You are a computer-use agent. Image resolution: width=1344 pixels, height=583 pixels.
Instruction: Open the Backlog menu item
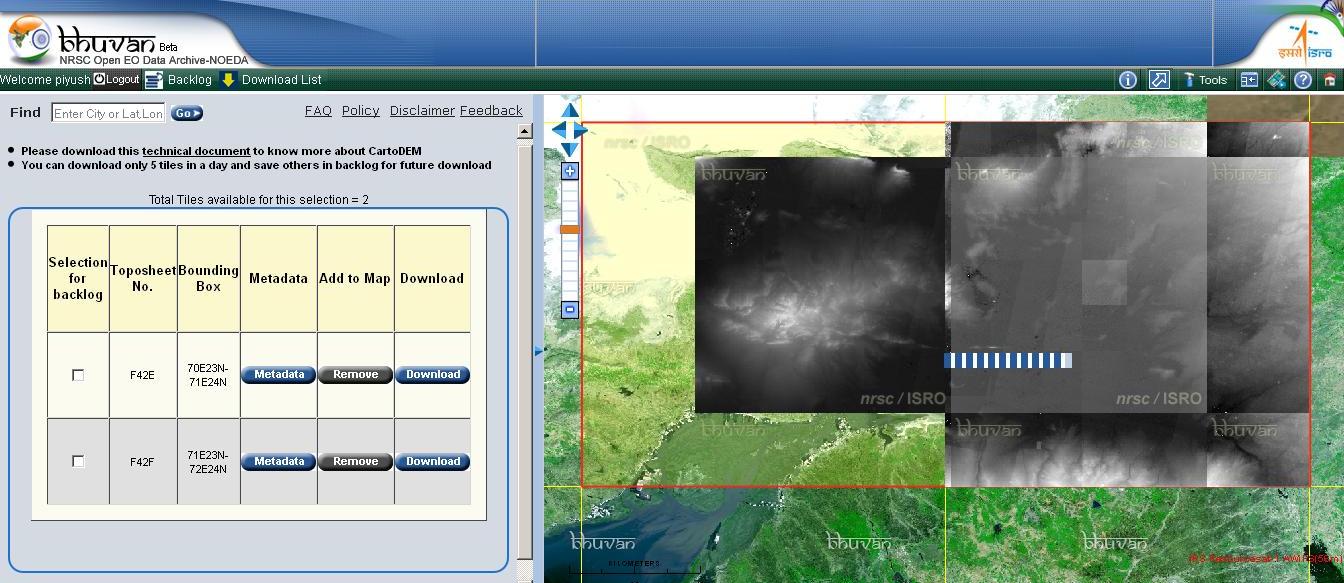click(179, 79)
